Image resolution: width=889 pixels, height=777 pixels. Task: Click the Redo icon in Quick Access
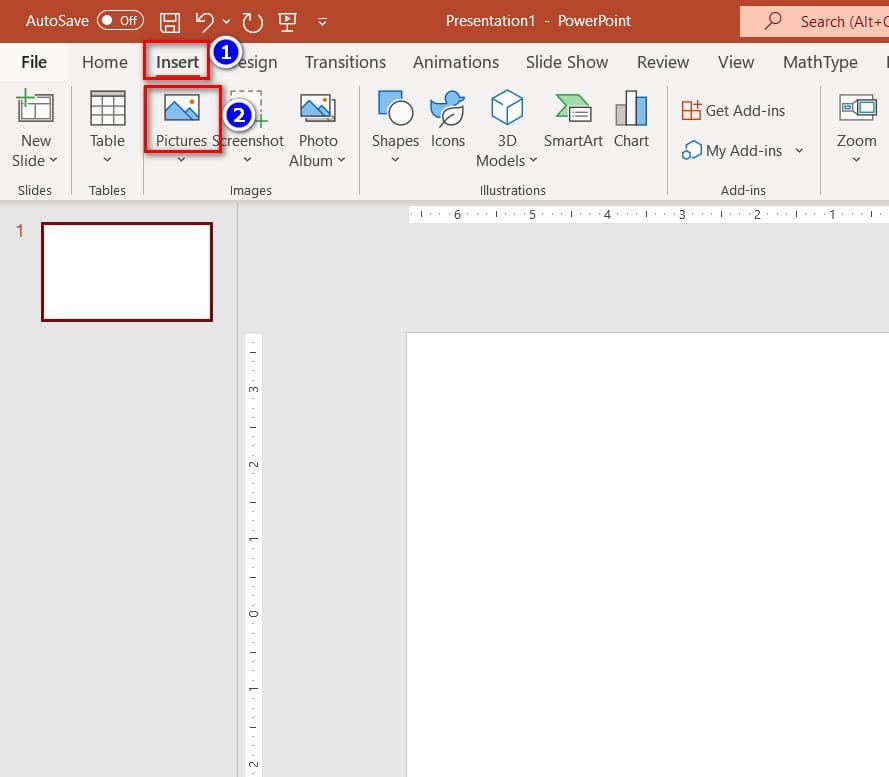point(252,21)
